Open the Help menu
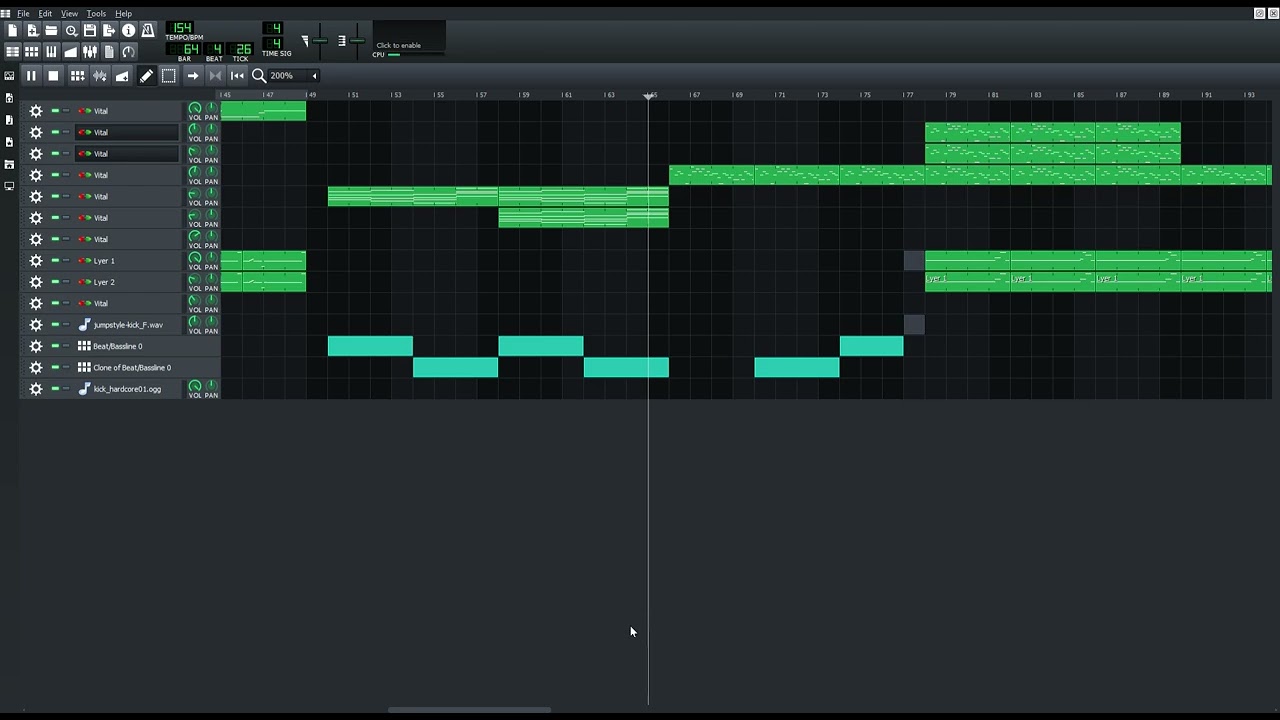 pos(123,14)
